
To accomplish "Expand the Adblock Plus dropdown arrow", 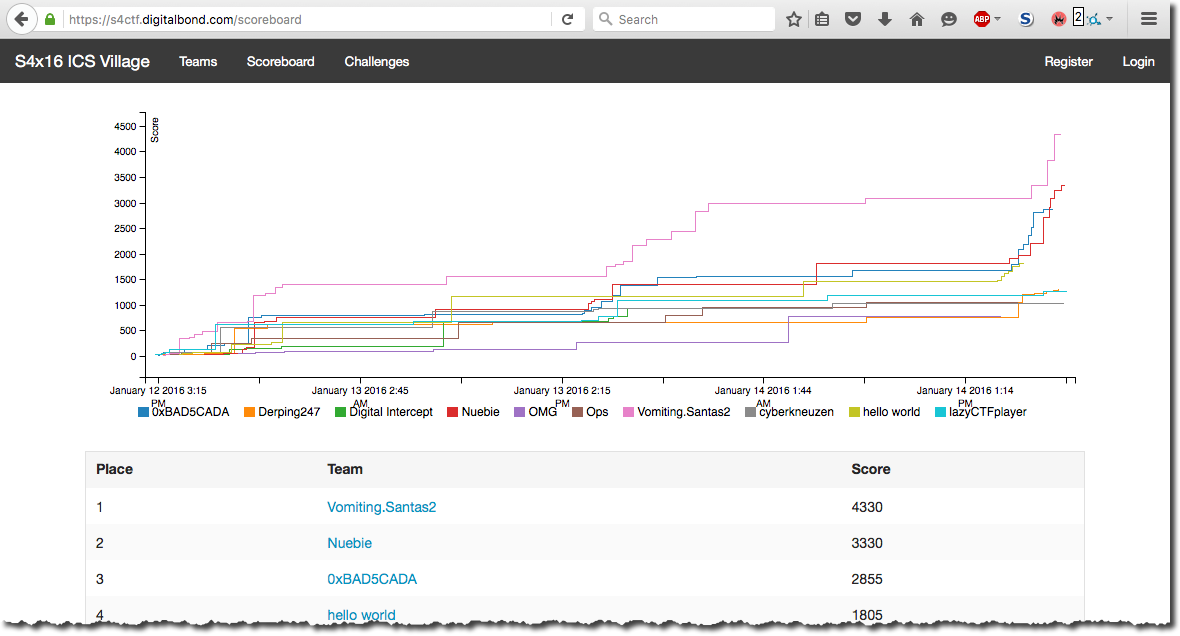I will click(x=998, y=19).
